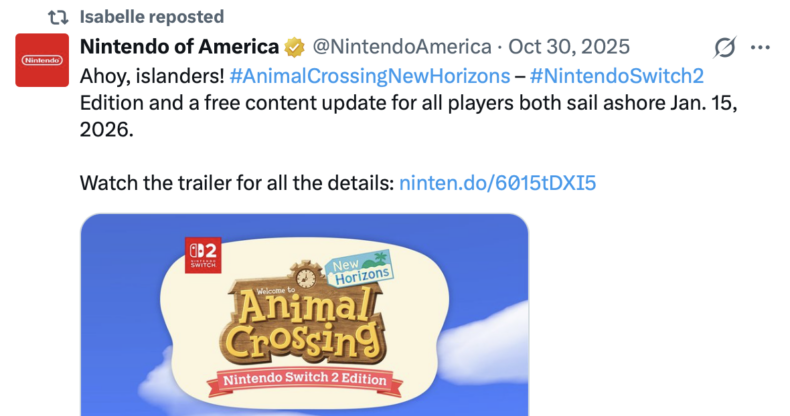The width and height of the screenshot is (790, 416).
Task: Open the Isabelle reposted label
Action: 152,17
